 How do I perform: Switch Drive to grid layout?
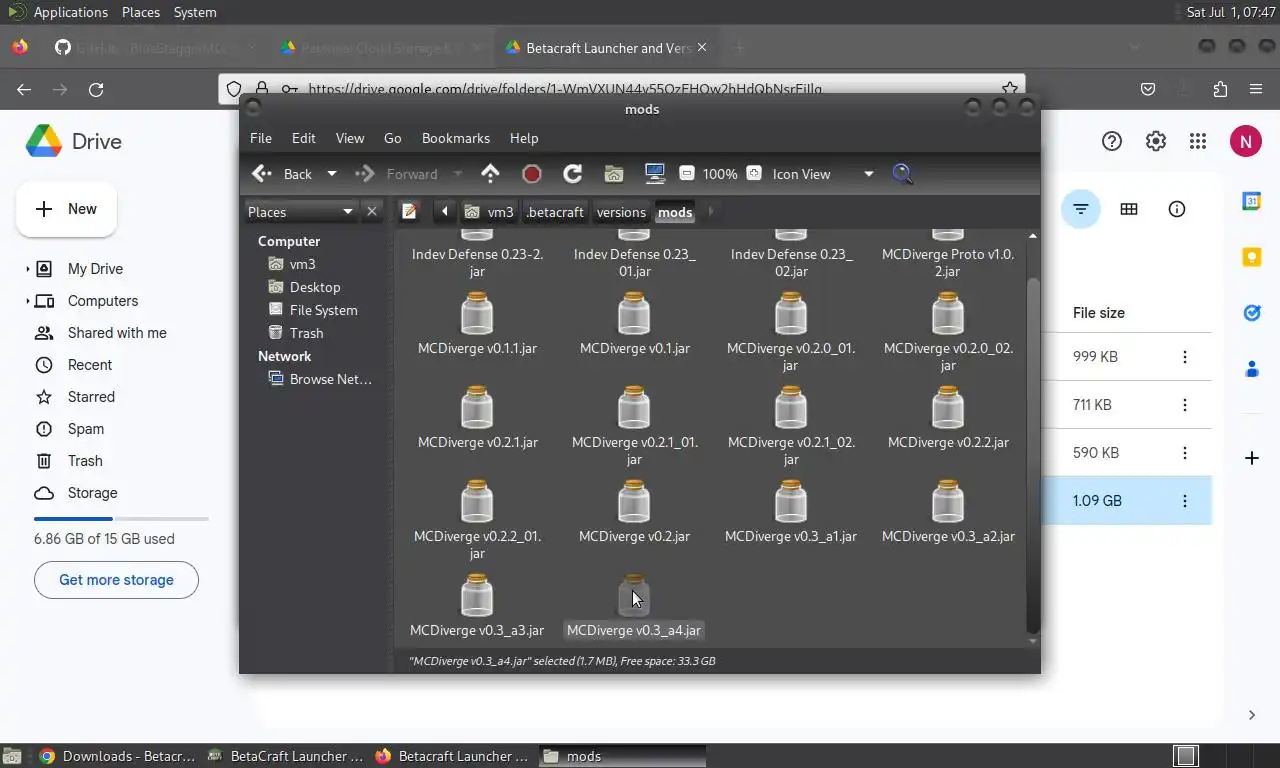coord(1129,209)
